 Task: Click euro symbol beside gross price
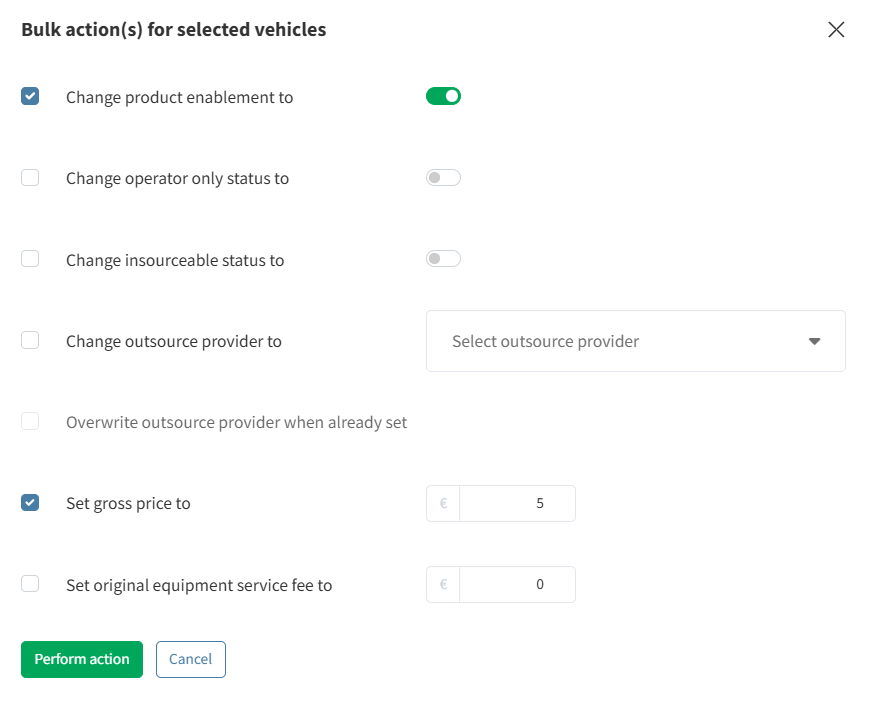pyautogui.click(x=443, y=503)
